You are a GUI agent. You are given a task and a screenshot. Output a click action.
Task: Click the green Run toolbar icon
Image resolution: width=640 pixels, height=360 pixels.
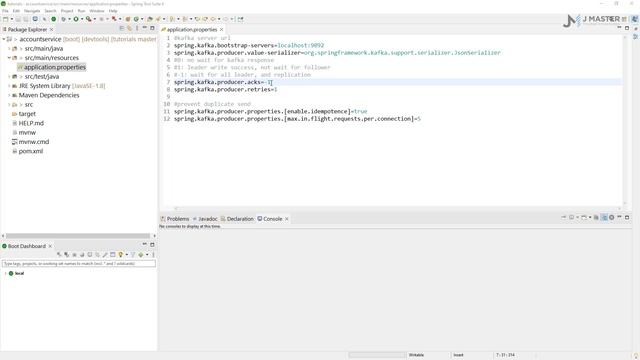(x=76, y=19)
